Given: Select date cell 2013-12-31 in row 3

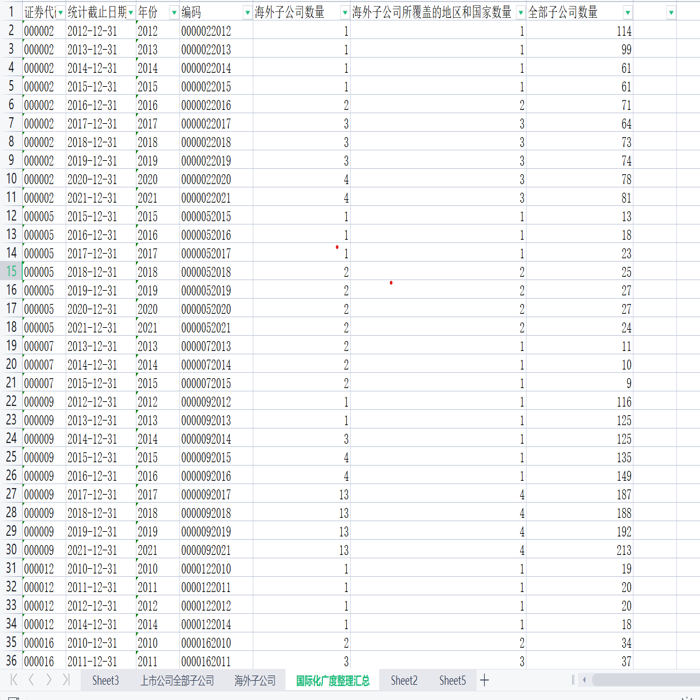Looking at the screenshot, I should tap(100, 49).
